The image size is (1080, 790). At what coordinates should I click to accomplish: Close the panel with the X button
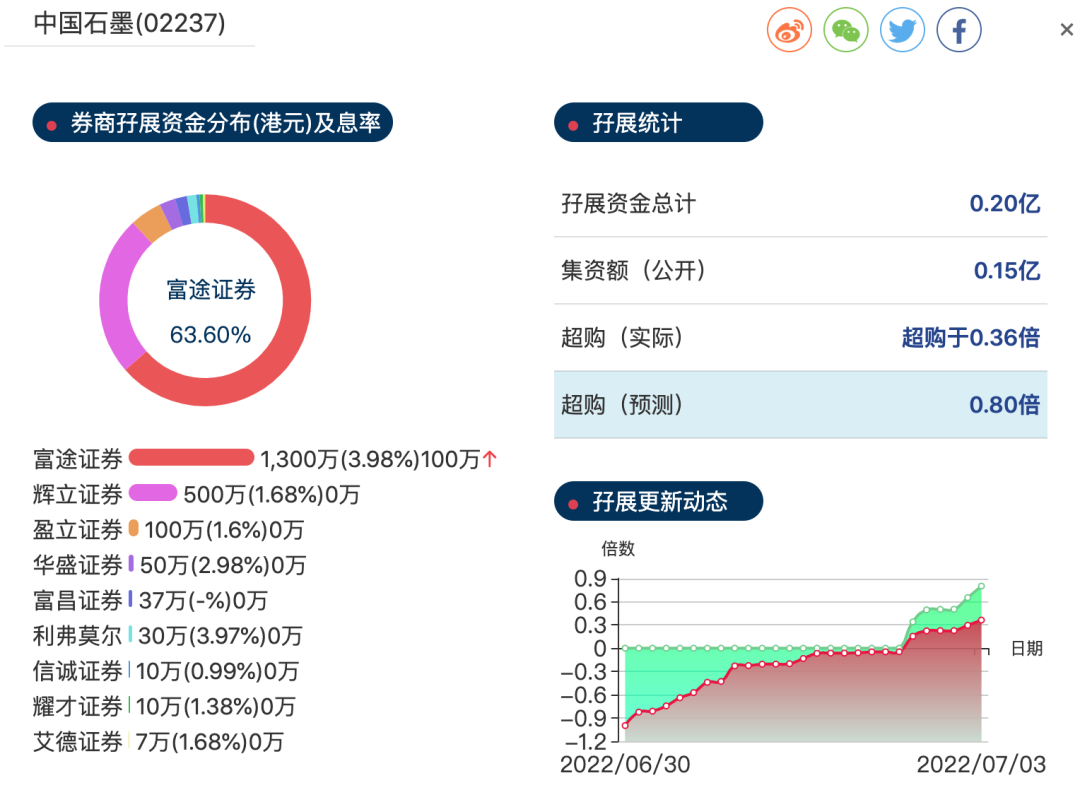1066,30
